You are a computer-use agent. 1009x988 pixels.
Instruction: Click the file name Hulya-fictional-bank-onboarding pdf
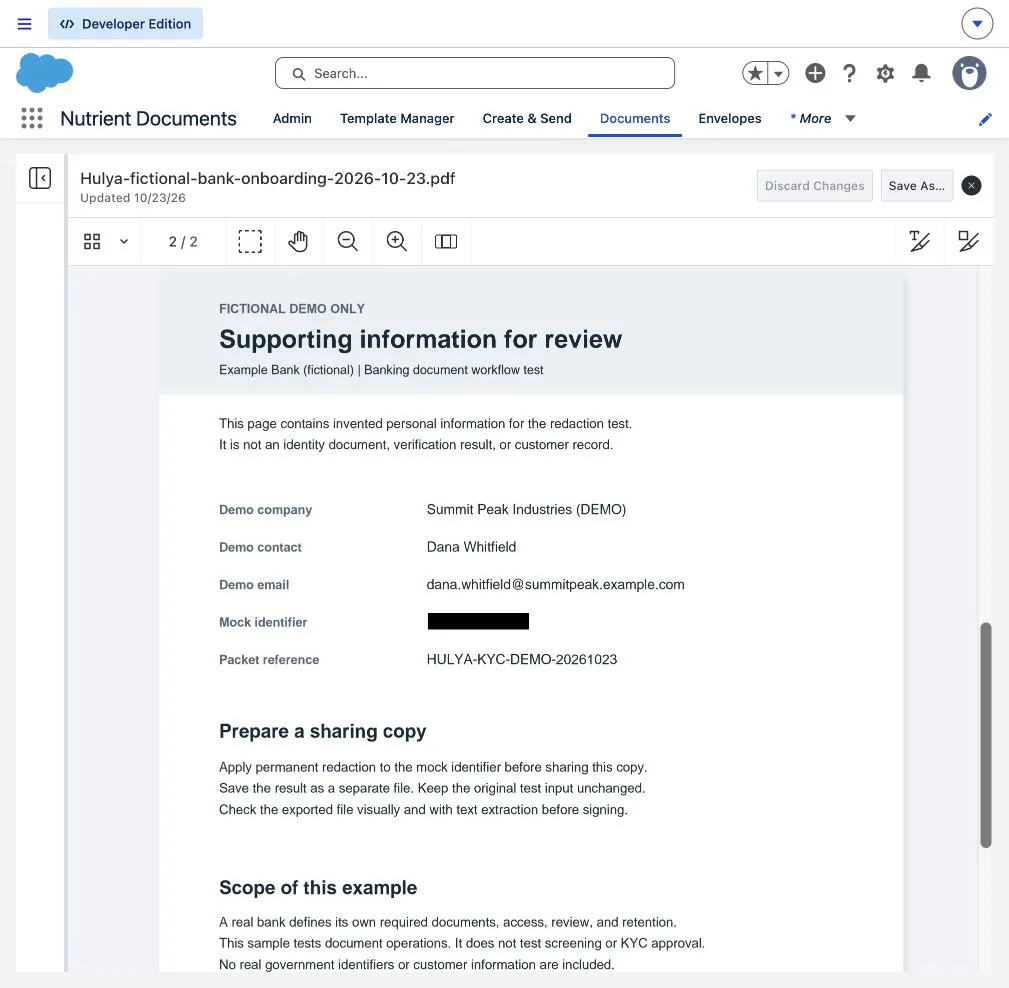pyautogui.click(x=267, y=178)
